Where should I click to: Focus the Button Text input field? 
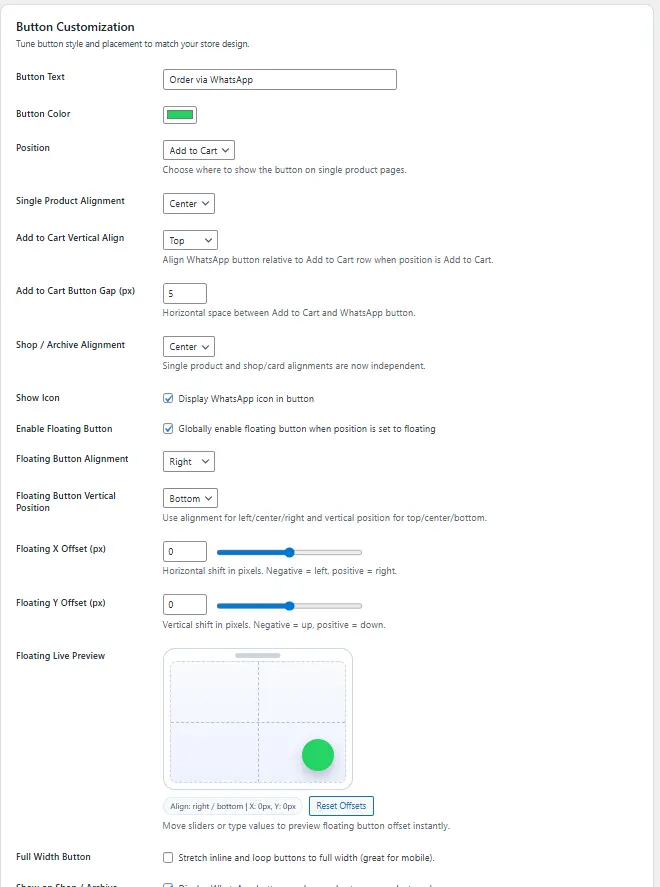[x=280, y=80]
